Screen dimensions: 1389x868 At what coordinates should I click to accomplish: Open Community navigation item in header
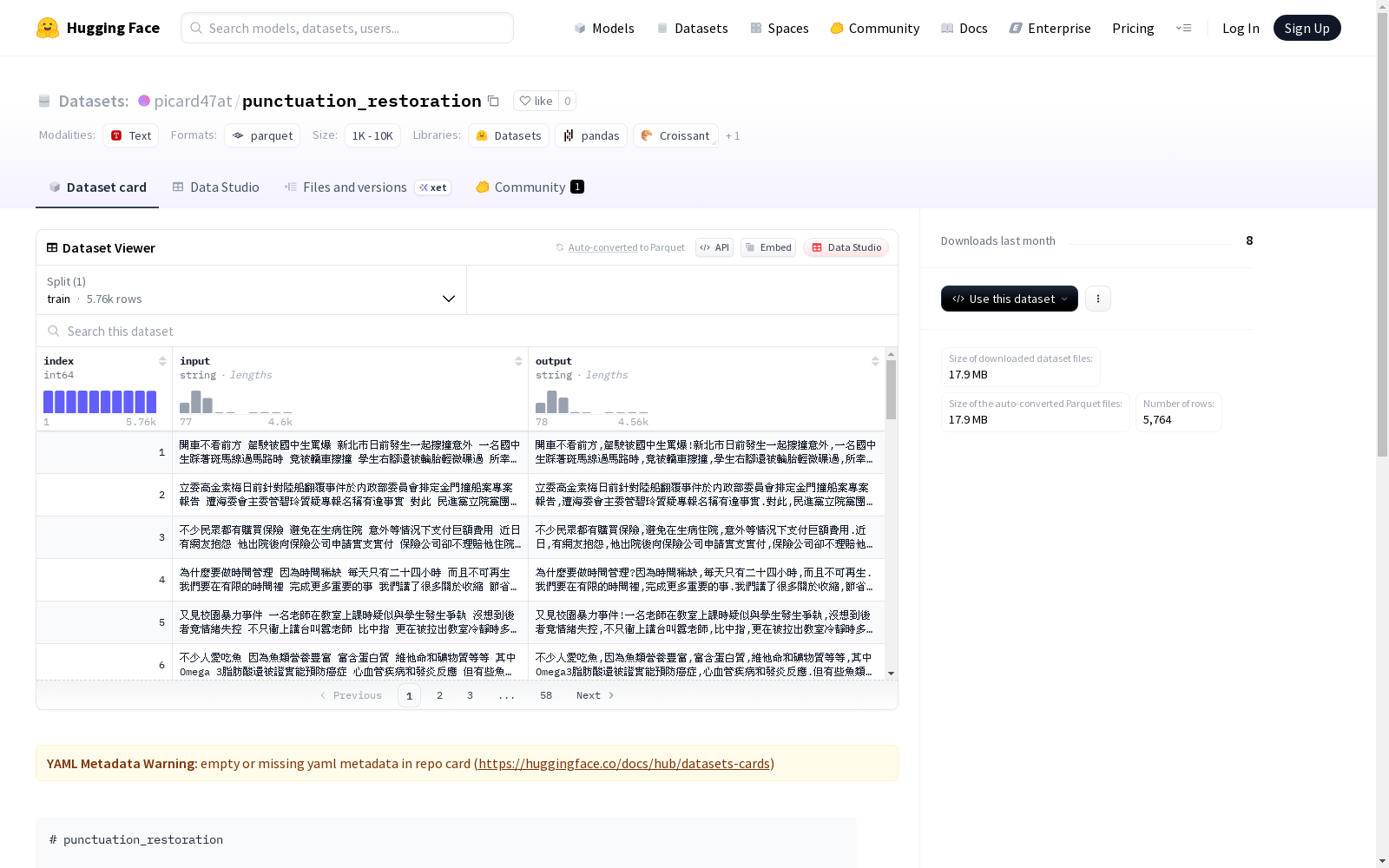(x=875, y=28)
